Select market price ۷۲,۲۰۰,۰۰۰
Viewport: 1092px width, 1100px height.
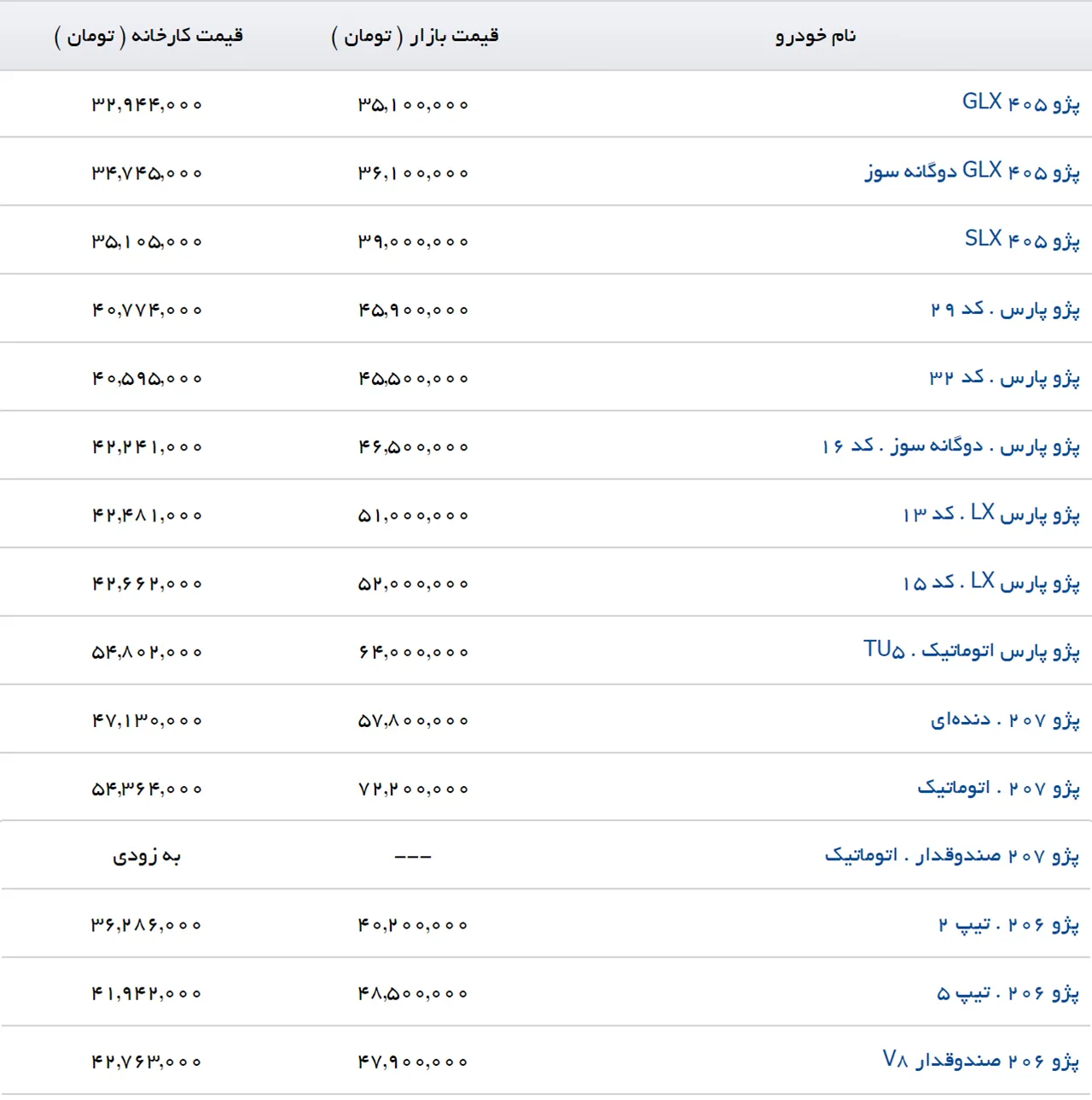pos(414,789)
